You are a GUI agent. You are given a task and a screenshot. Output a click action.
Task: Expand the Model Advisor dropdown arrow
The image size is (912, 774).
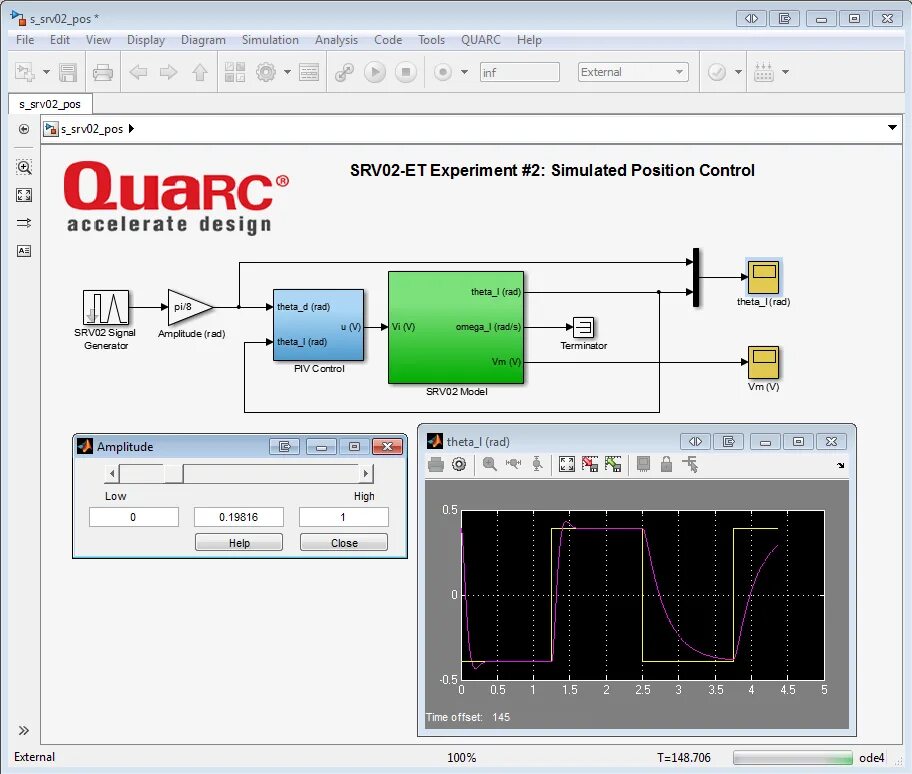738,72
